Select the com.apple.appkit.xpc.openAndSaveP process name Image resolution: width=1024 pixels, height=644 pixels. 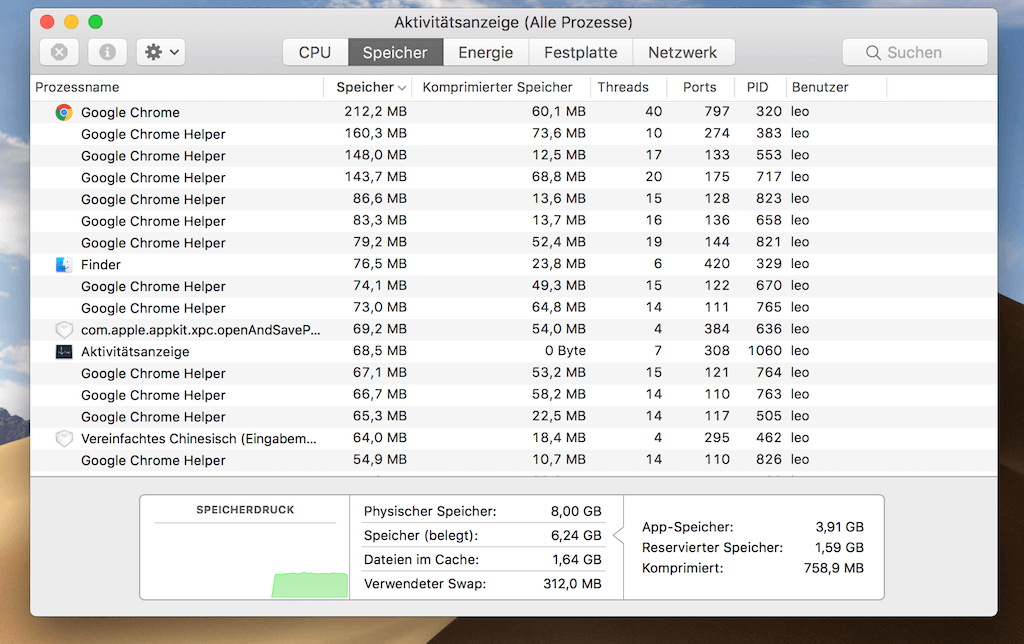coord(200,330)
